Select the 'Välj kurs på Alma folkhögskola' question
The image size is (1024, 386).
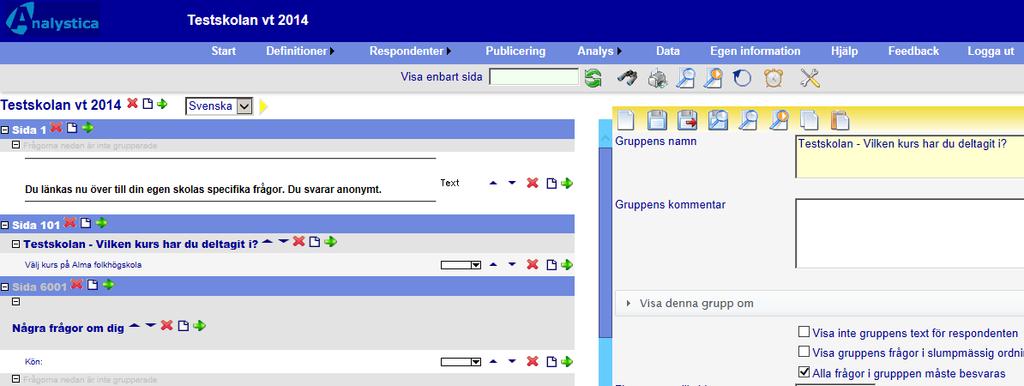point(82,265)
